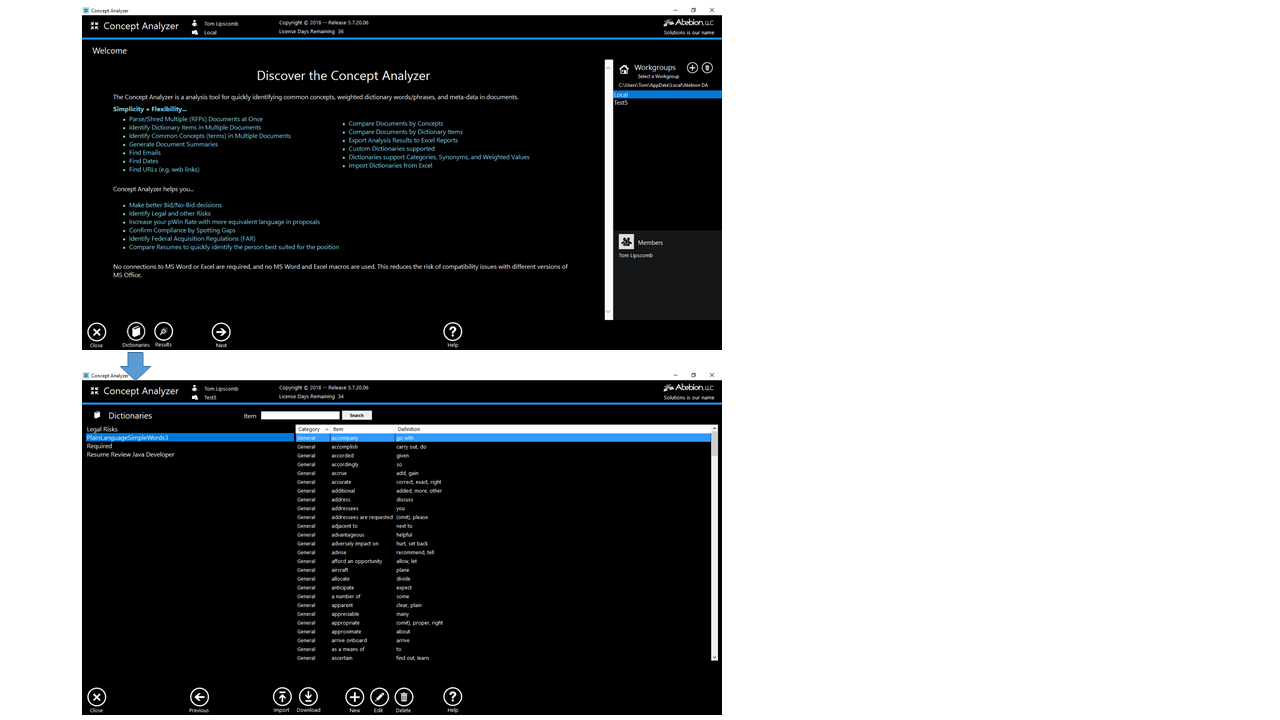This screenshot has width=1280, height=720.
Task: Sort the table by the Definition column header
Action: click(553, 429)
